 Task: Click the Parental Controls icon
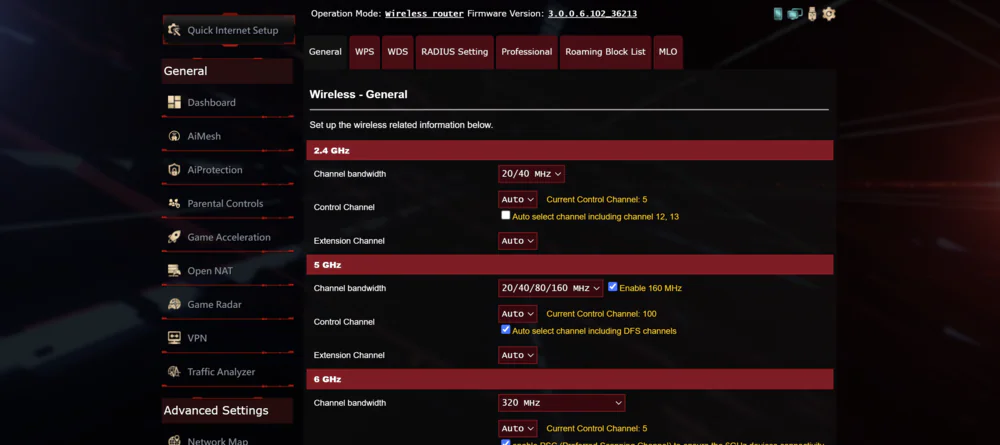click(x=174, y=203)
